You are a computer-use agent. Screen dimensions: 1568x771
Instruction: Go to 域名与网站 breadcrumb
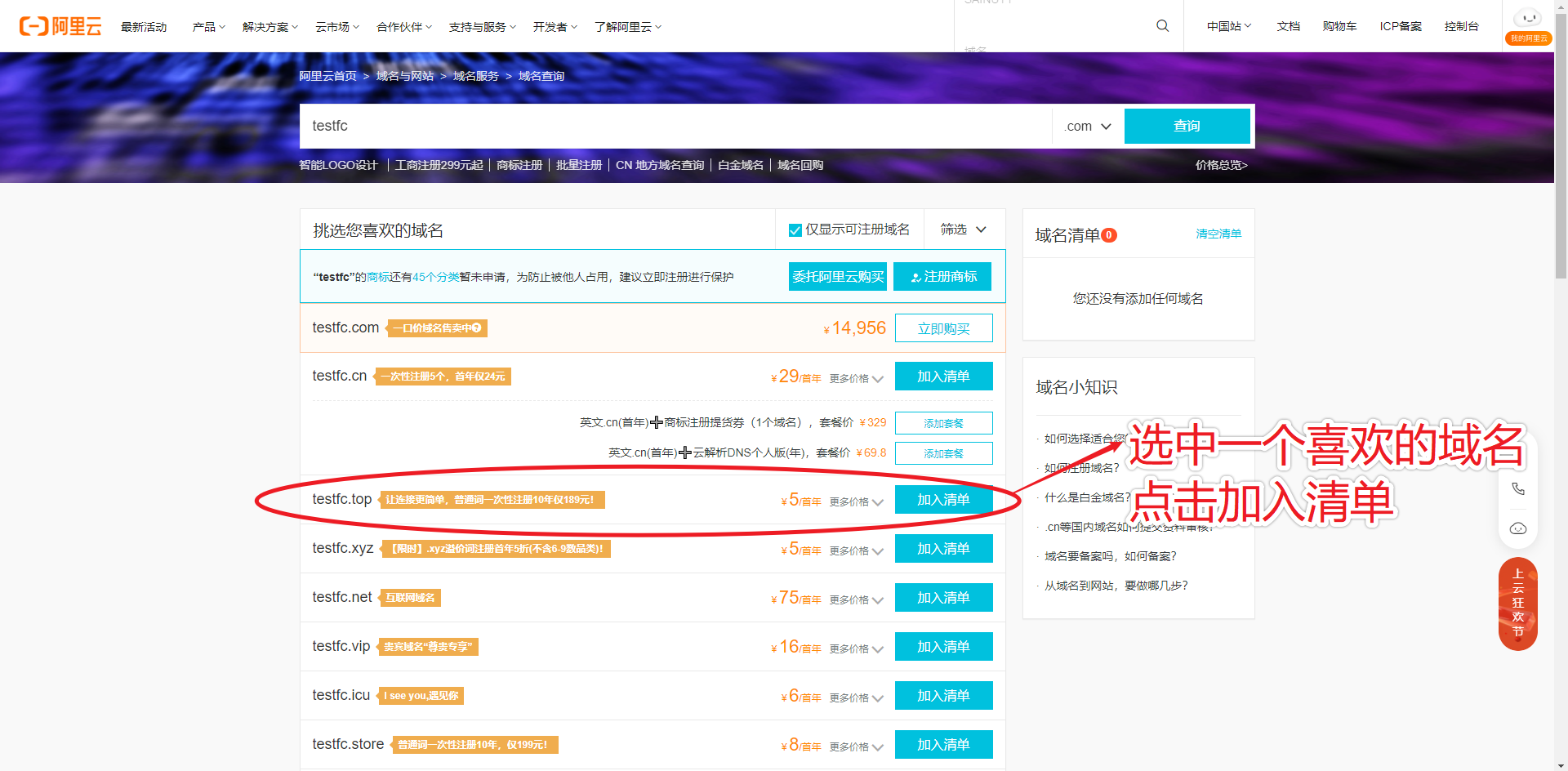point(404,76)
